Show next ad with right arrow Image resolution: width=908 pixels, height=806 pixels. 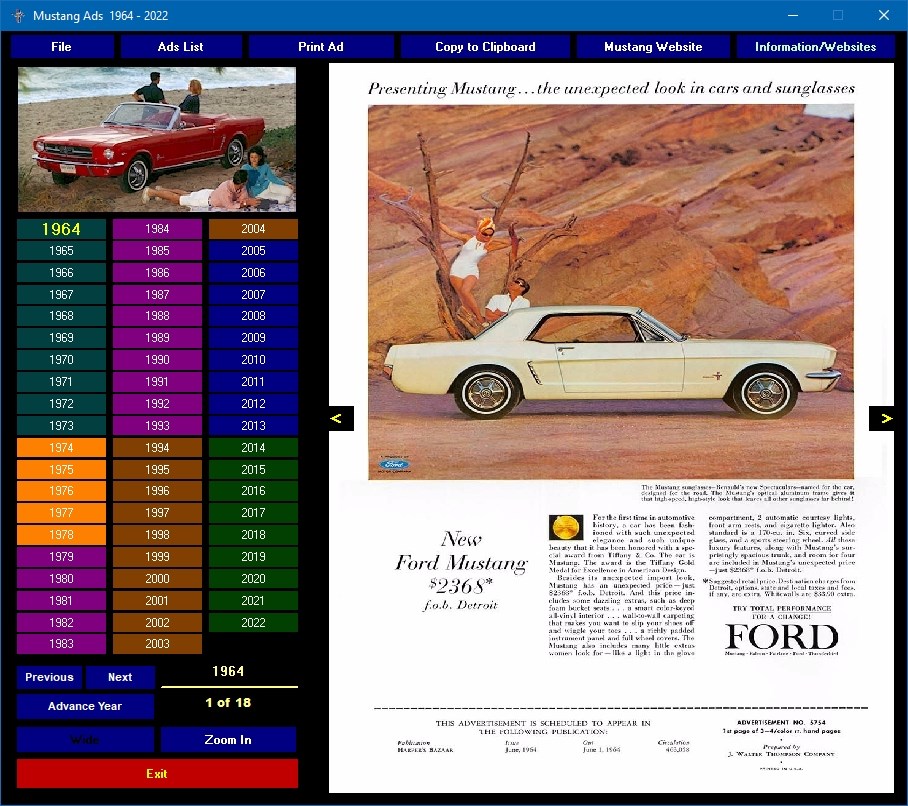pos(881,419)
